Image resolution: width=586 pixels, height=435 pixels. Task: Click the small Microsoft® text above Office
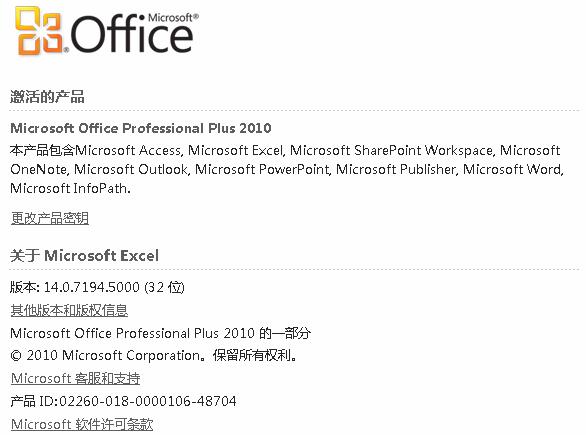point(173,18)
